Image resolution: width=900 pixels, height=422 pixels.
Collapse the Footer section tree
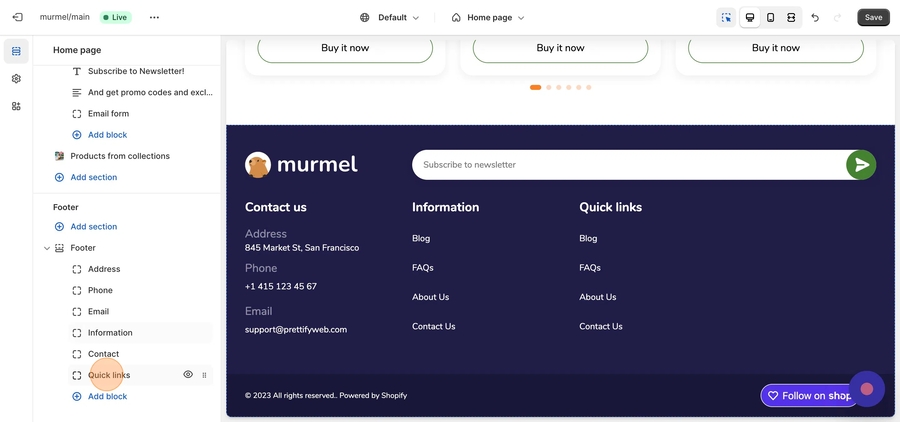(46, 248)
